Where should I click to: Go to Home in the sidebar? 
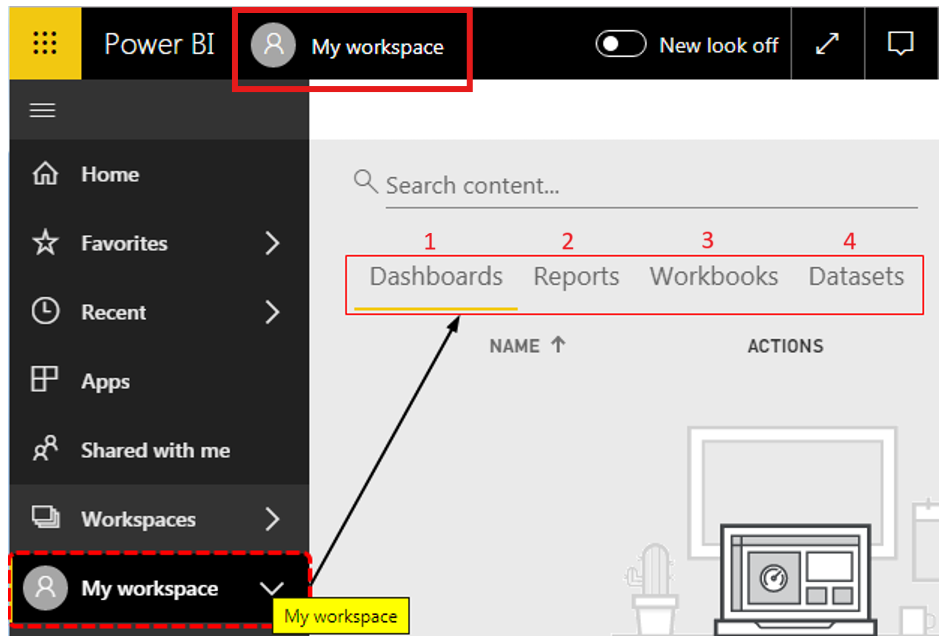pyautogui.click(x=110, y=174)
